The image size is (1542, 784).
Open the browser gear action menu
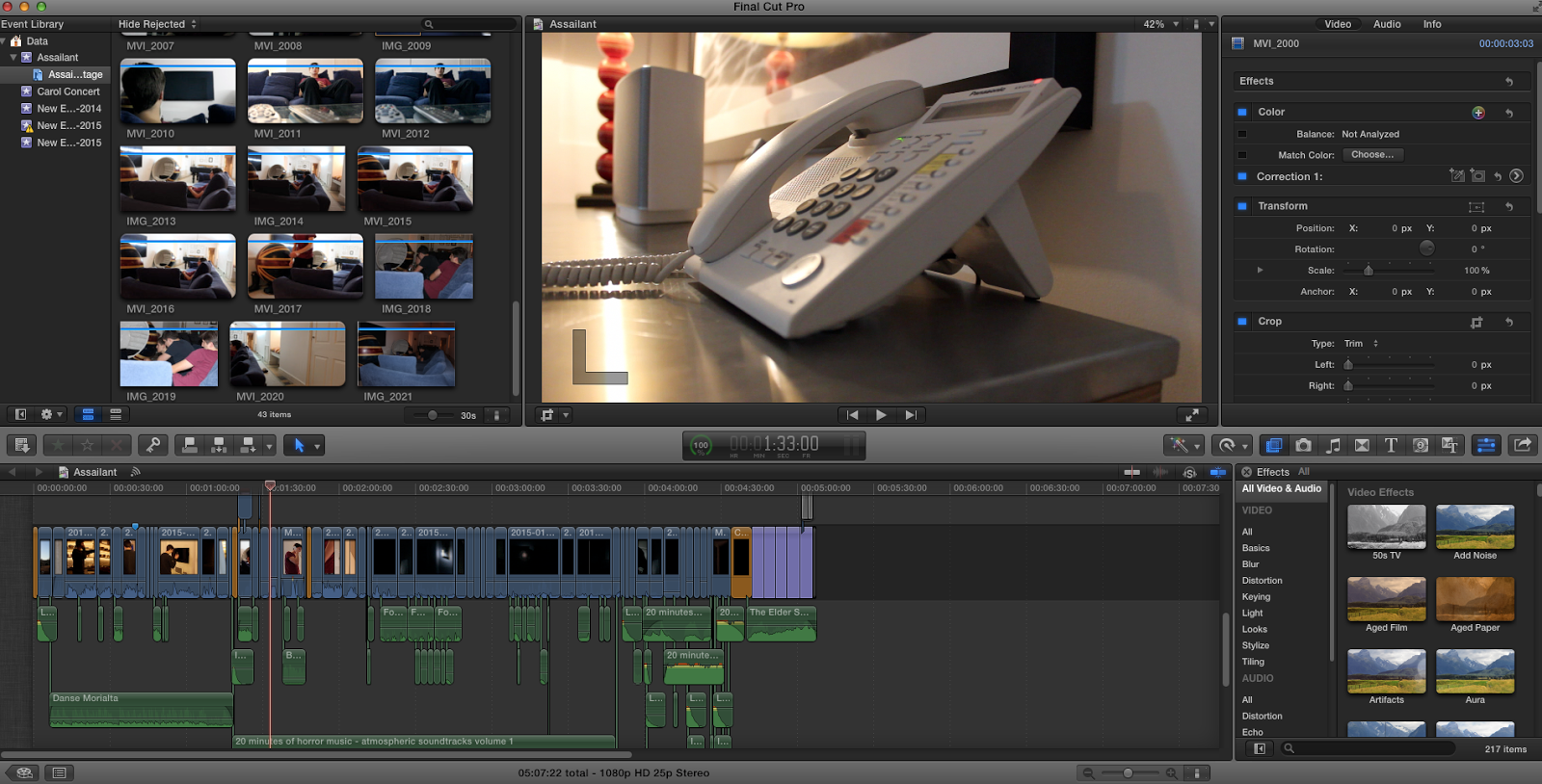click(x=51, y=415)
